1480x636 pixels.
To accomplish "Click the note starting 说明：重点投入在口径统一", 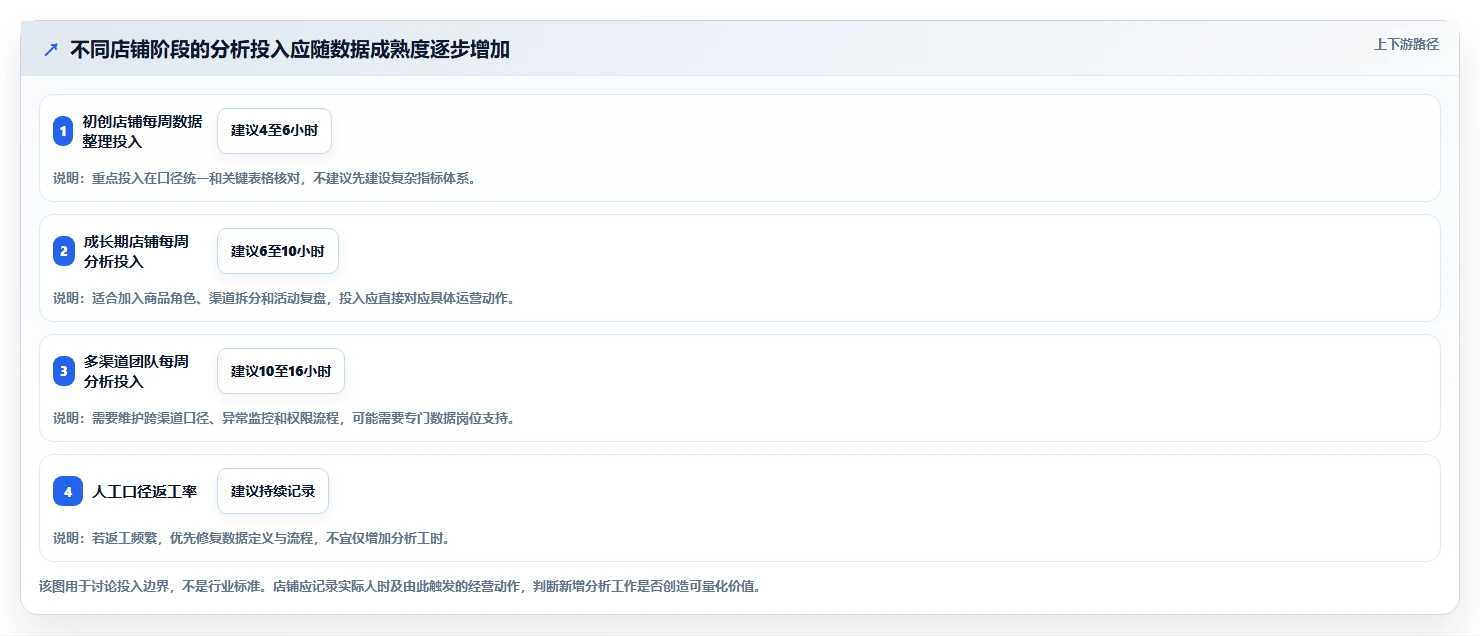I will coord(267,178).
